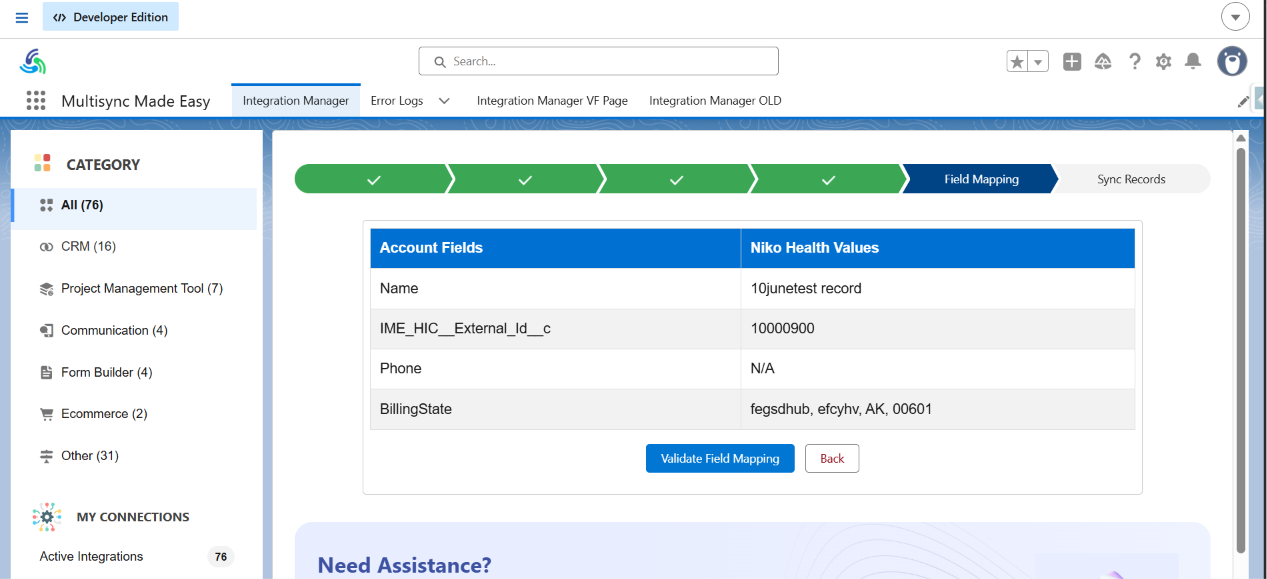This screenshot has height=579, width=1267.
Task: Open Active Integrations link
Action: click(91, 556)
